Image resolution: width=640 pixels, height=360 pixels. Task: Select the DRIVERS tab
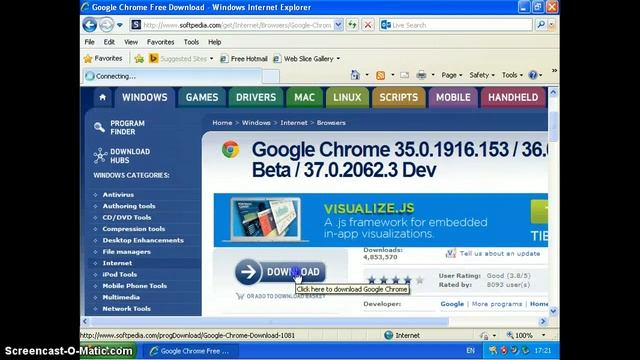(256, 98)
